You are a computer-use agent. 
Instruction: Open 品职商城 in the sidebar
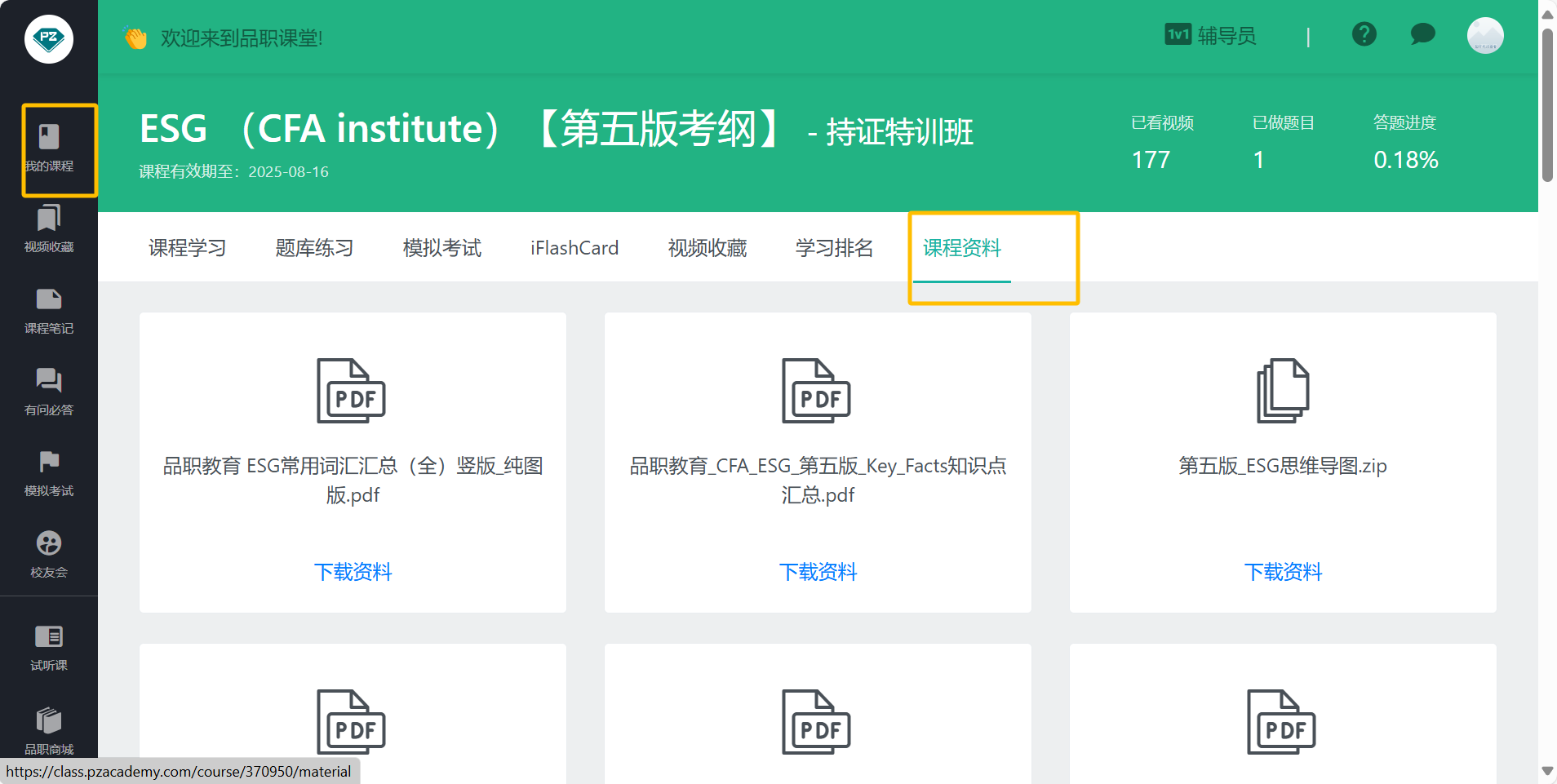pyautogui.click(x=49, y=731)
